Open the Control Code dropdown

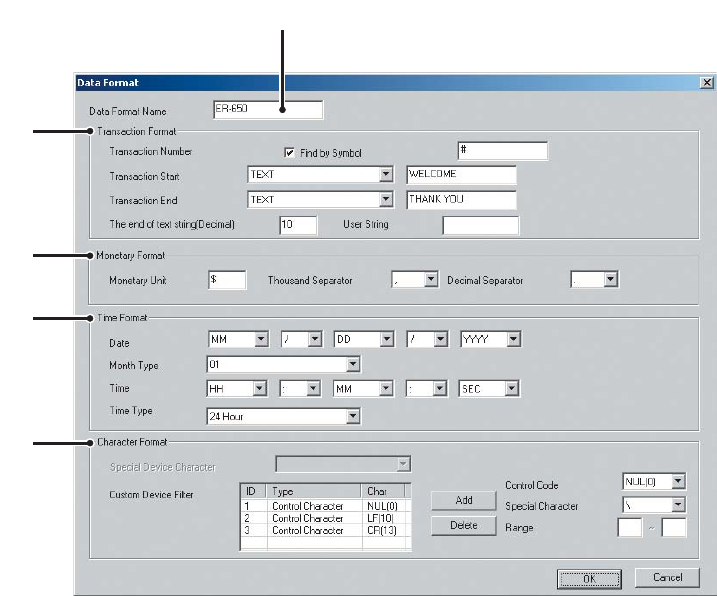[x=654, y=482]
